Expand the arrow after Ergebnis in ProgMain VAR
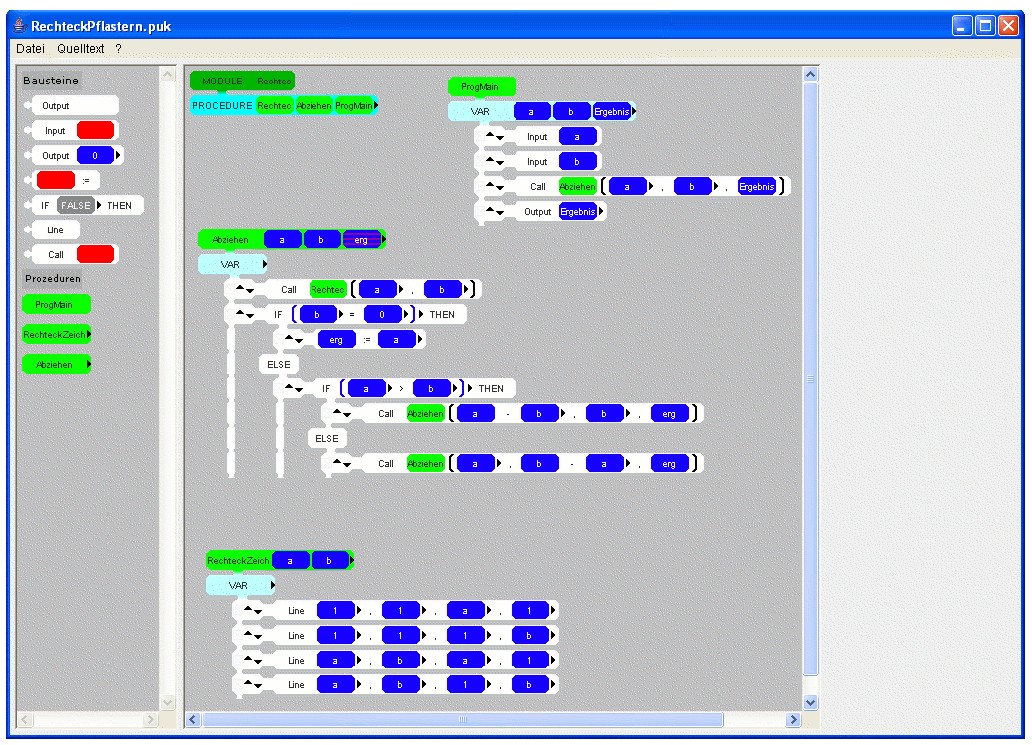 click(634, 112)
